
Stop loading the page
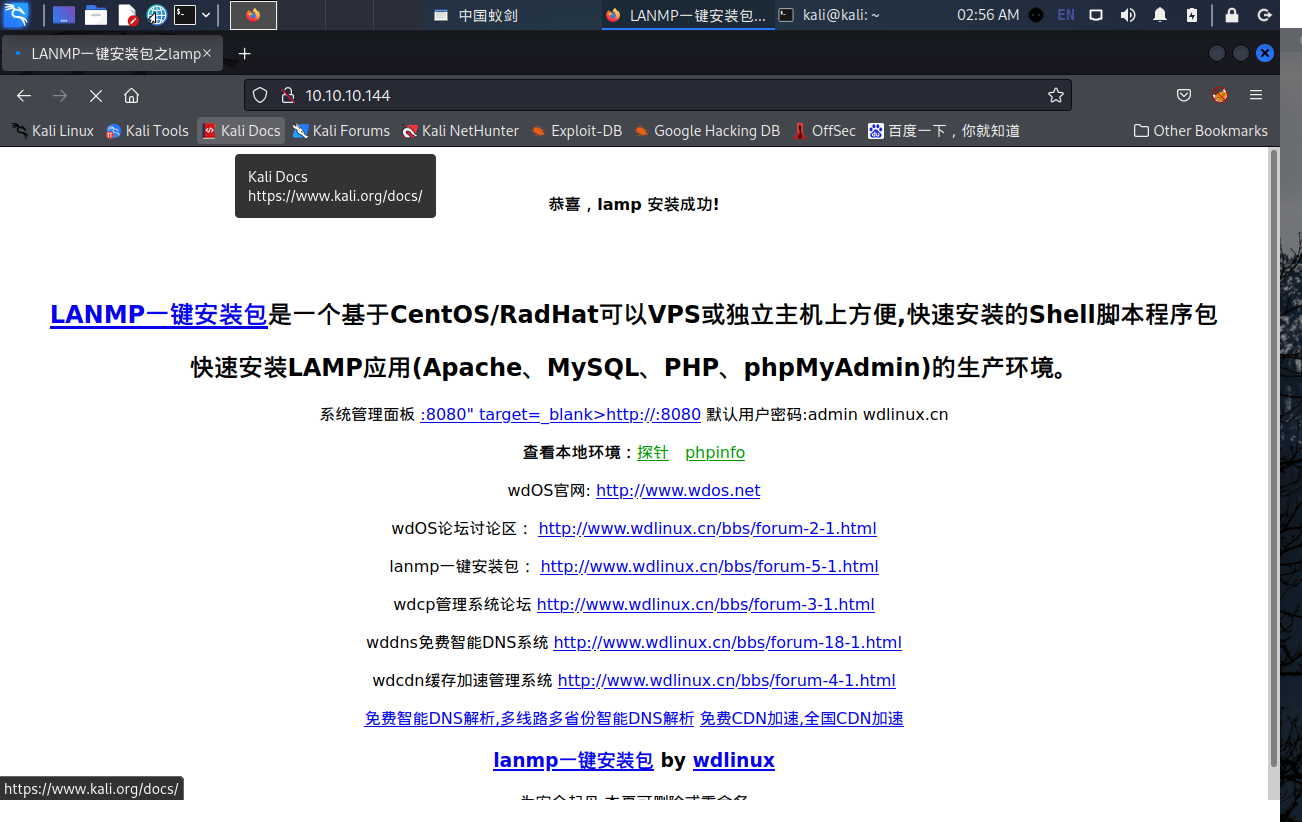coord(96,95)
